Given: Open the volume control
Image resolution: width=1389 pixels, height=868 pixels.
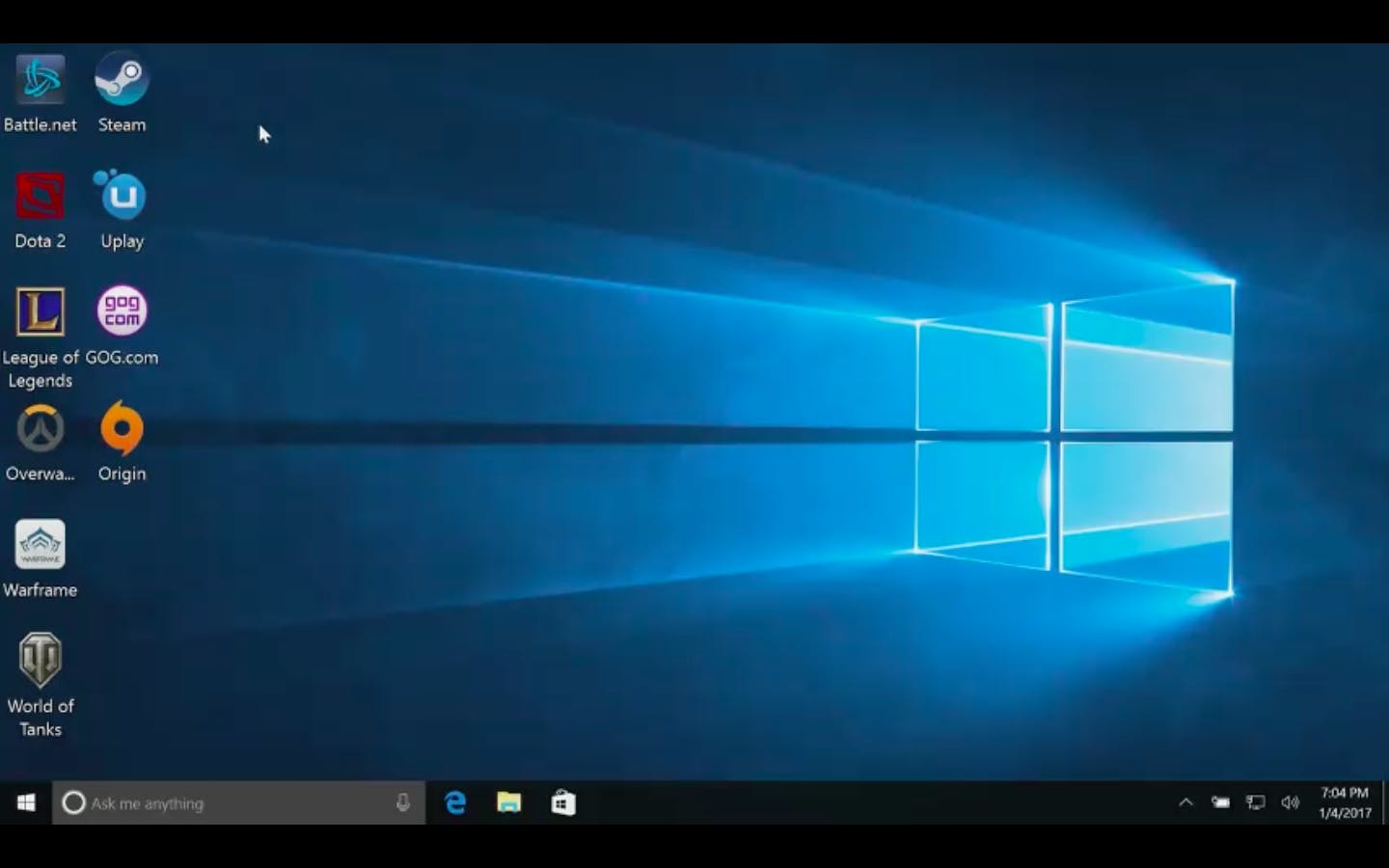Looking at the screenshot, I should tap(1290, 801).
